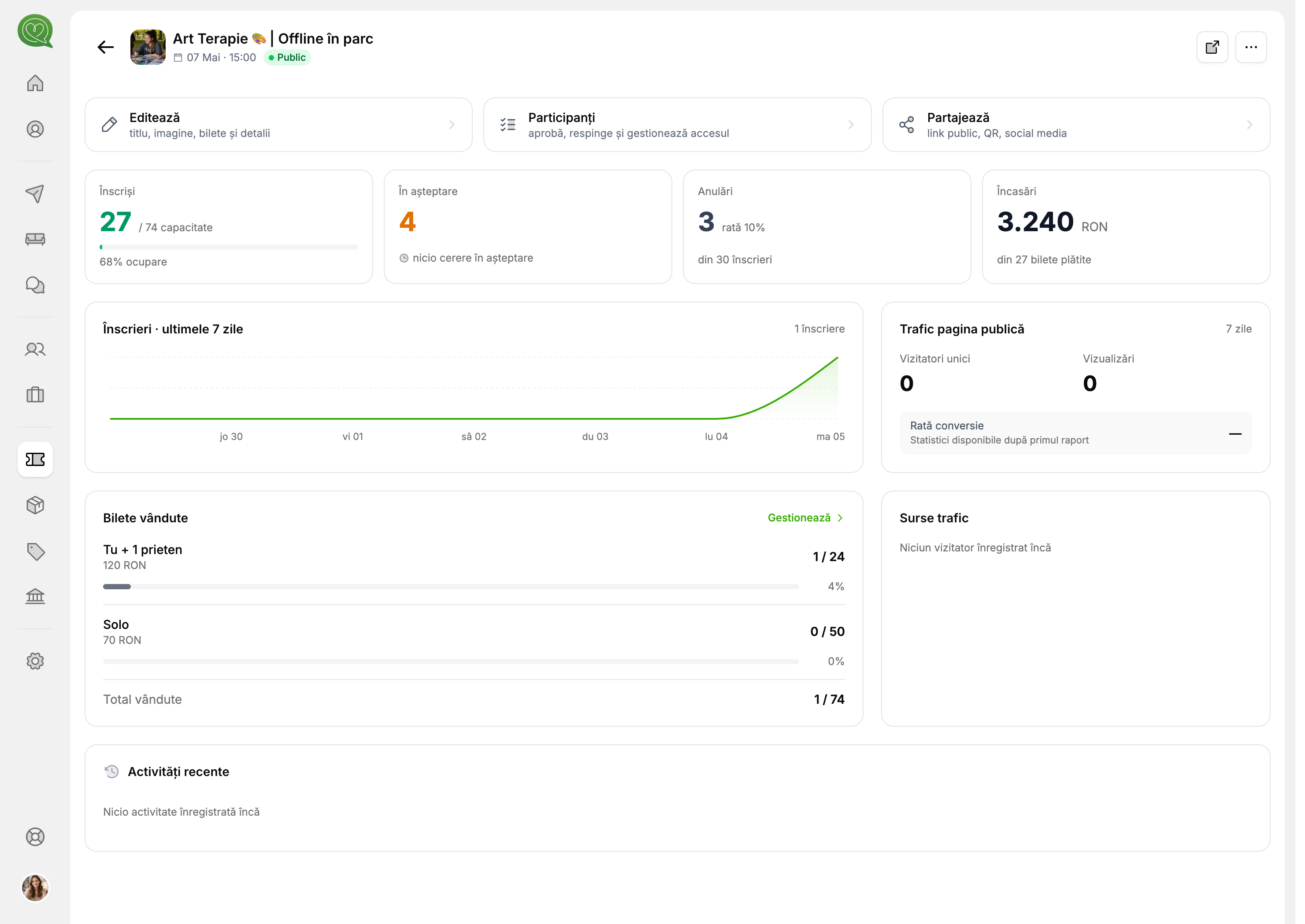Click the 'lu 04' chart axis label

(716, 436)
